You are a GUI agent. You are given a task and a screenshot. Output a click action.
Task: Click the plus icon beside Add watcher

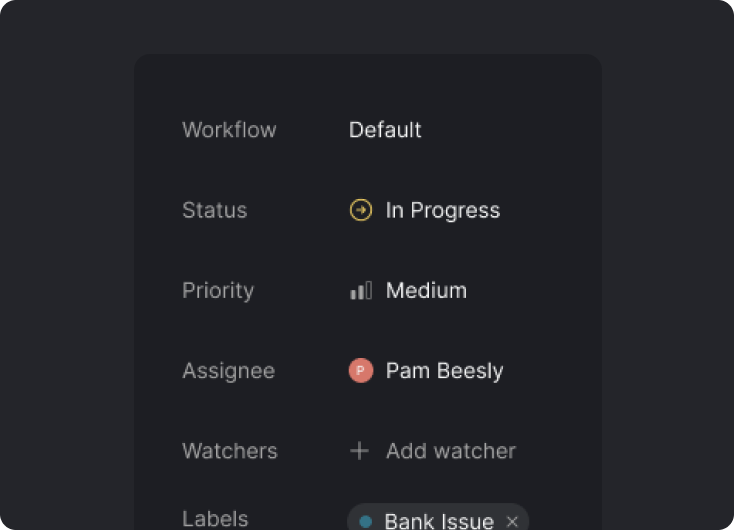click(359, 451)
